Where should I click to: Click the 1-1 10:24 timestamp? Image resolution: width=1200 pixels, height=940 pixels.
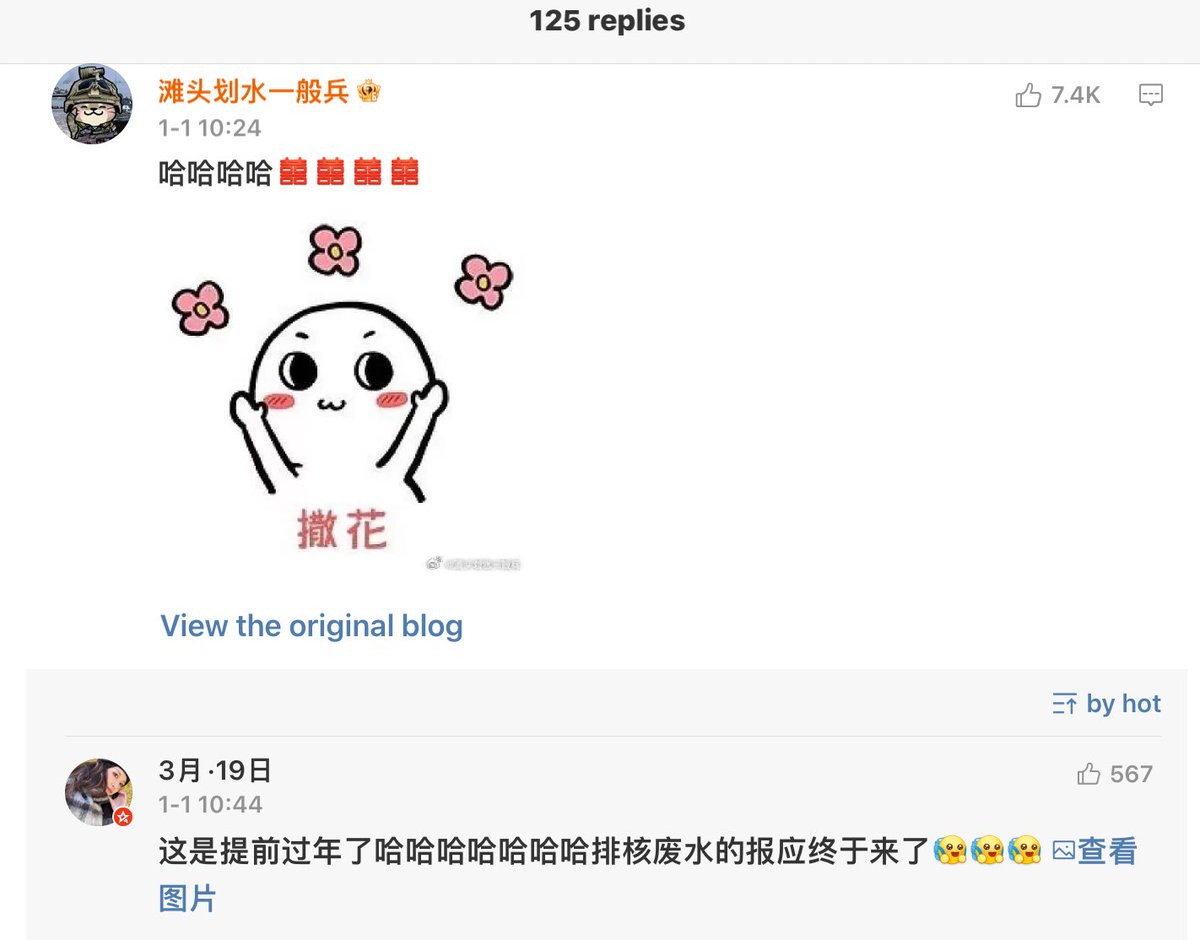click(210, 128)
